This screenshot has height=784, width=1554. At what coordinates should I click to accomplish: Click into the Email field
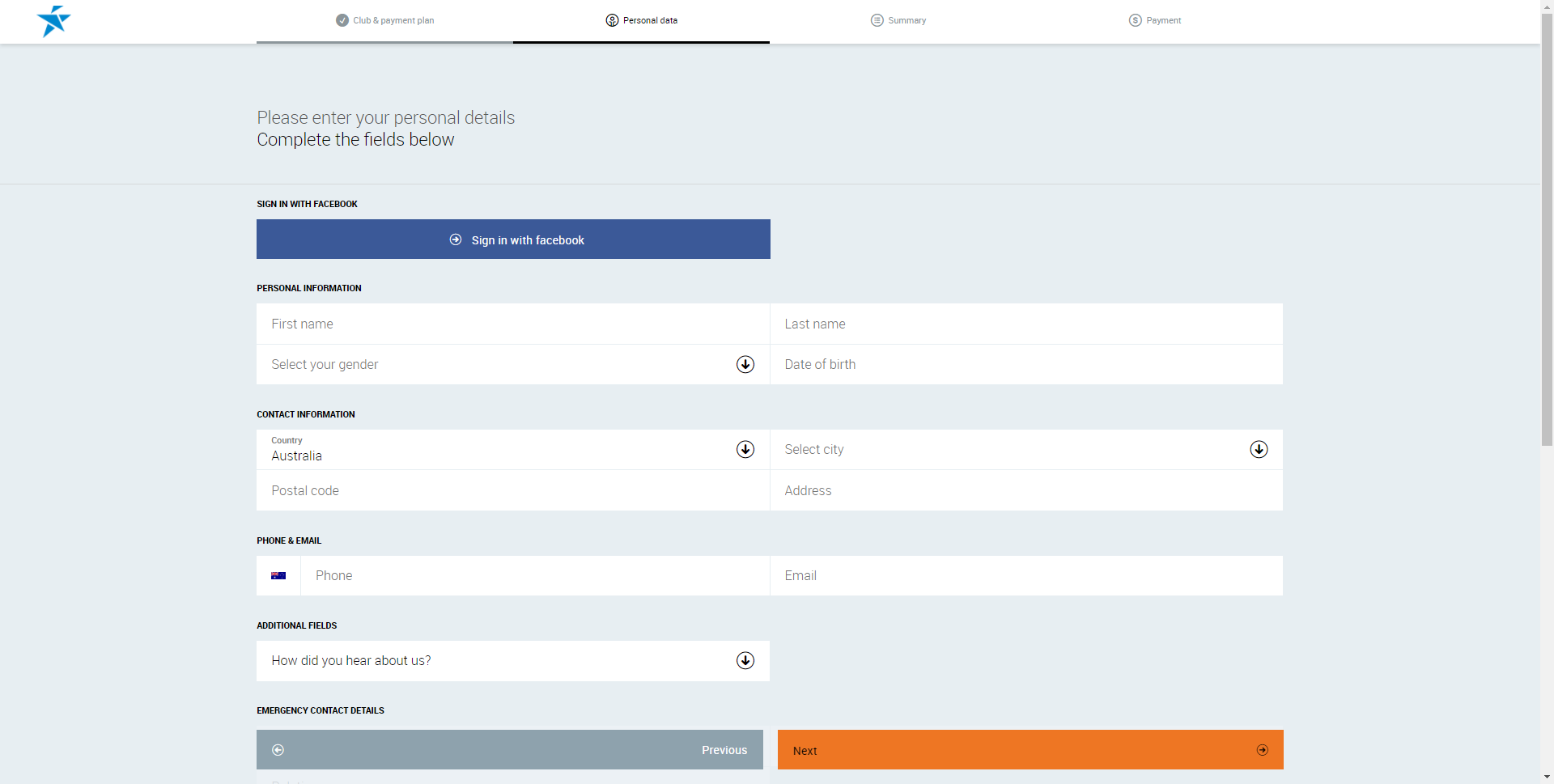(x=1025, y=576)
